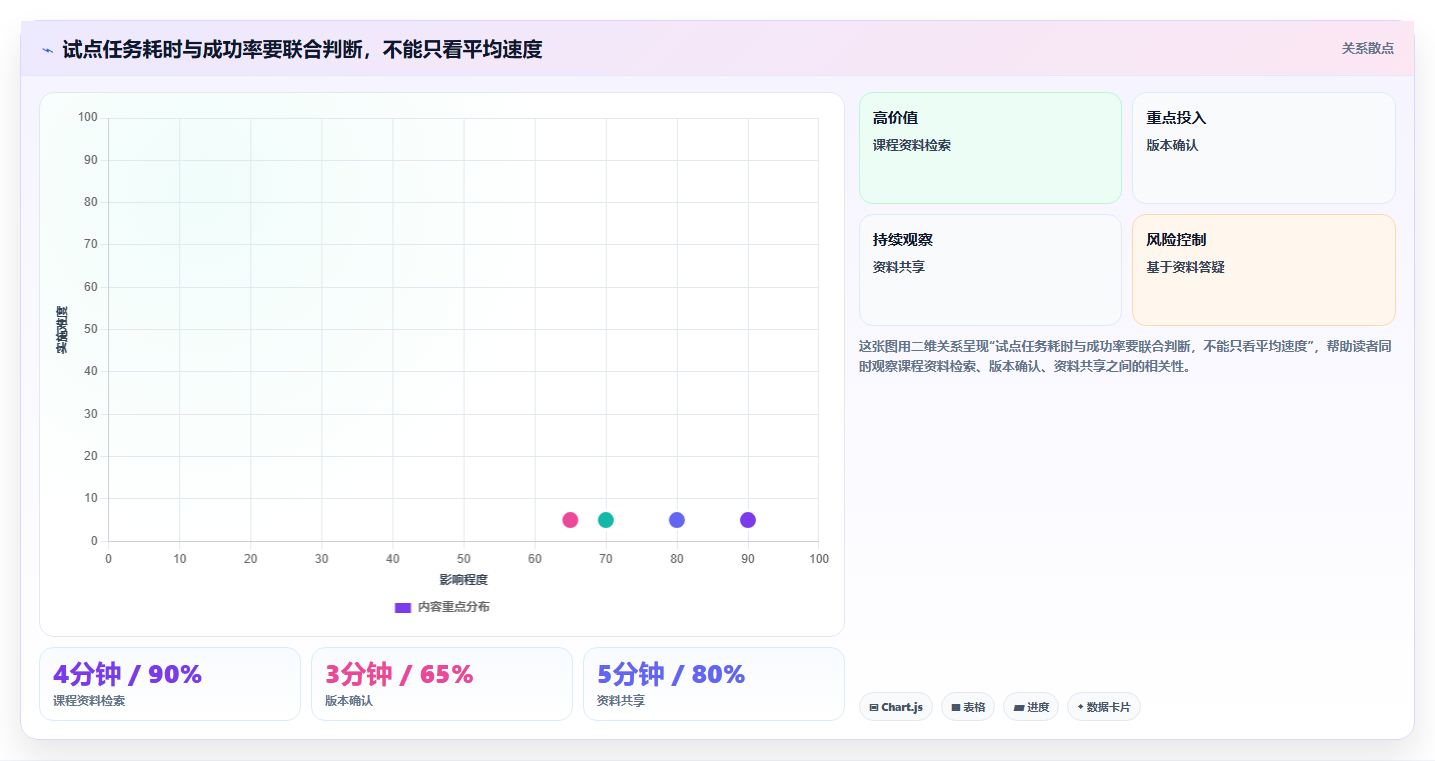Click 版本确认 text in 重点投入 card
The image size is (1435, 761).
(1172, 145)
